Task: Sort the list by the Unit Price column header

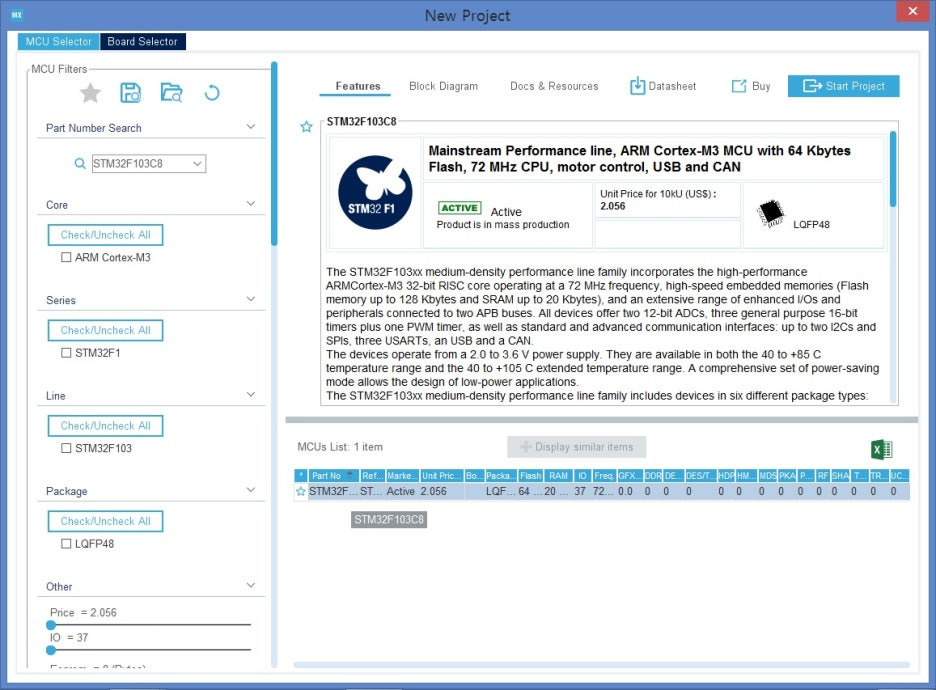Action: point(442,476)
